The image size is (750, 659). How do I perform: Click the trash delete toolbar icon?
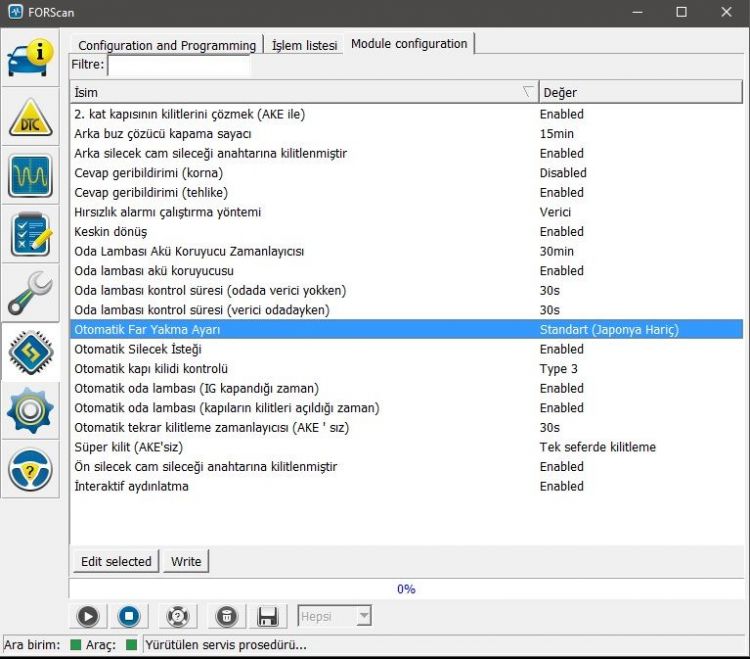pos(227,616)
